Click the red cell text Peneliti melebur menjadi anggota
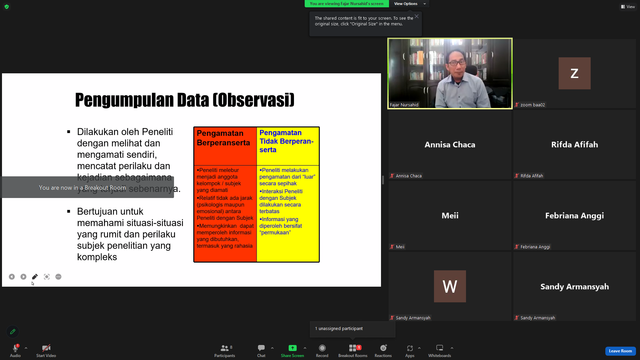 218,180
